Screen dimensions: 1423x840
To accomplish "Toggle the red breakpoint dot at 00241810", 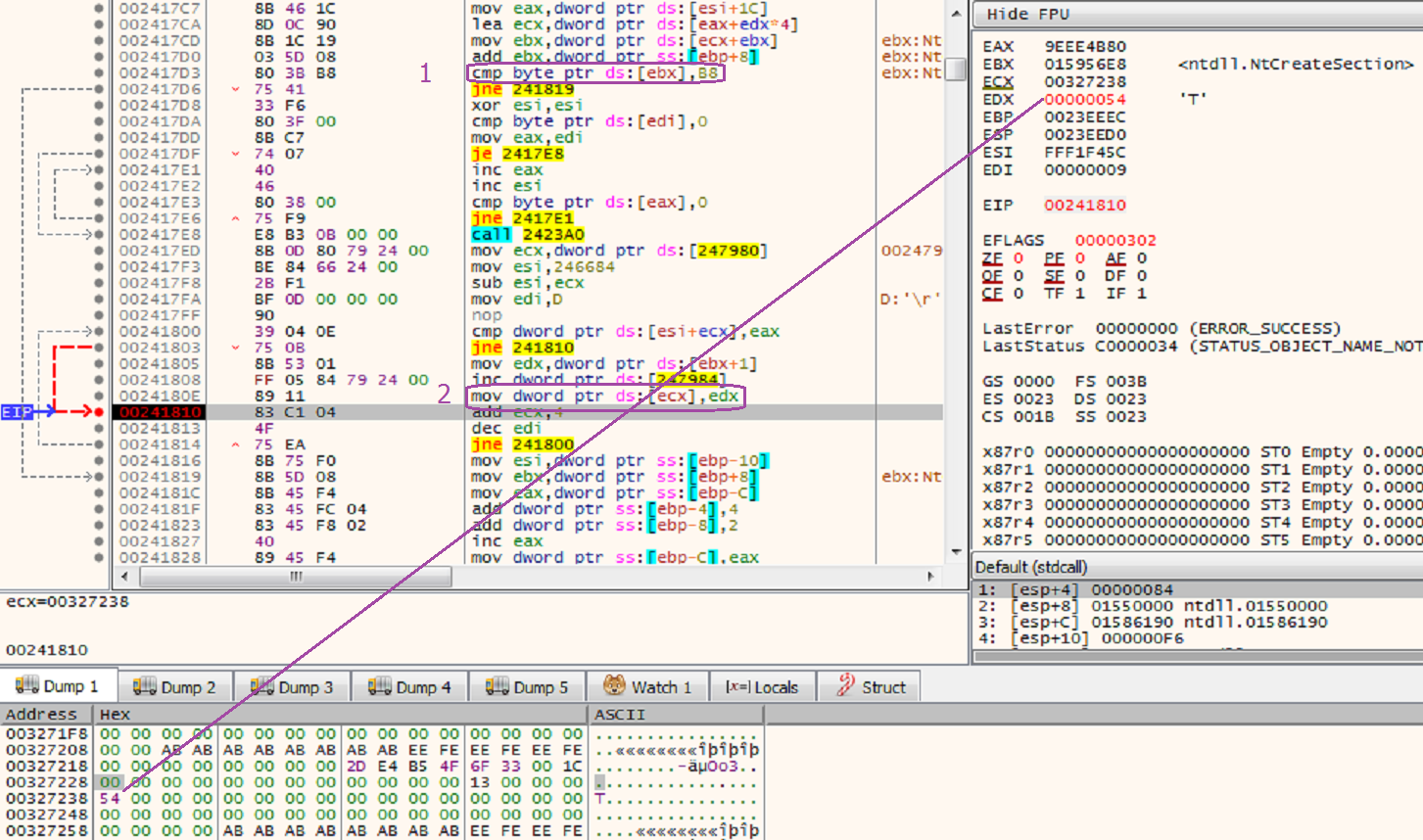I will 97,412.
